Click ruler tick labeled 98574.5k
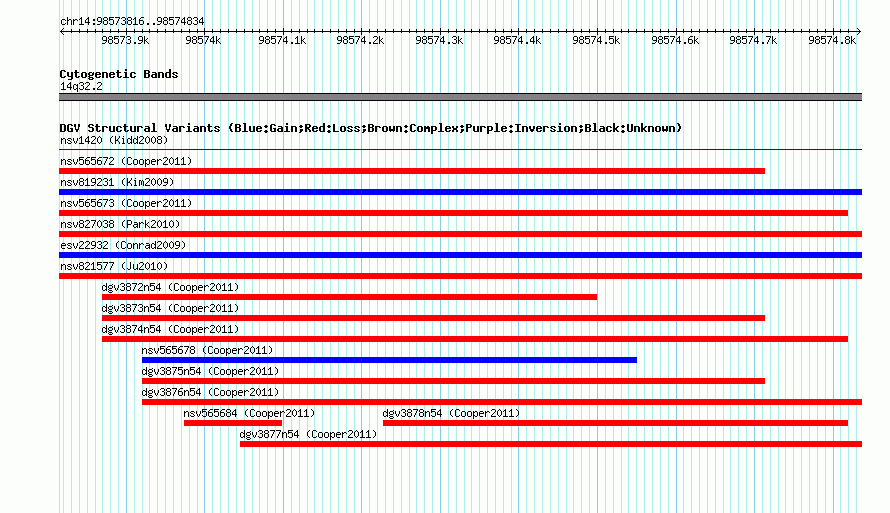 [596, 40]
